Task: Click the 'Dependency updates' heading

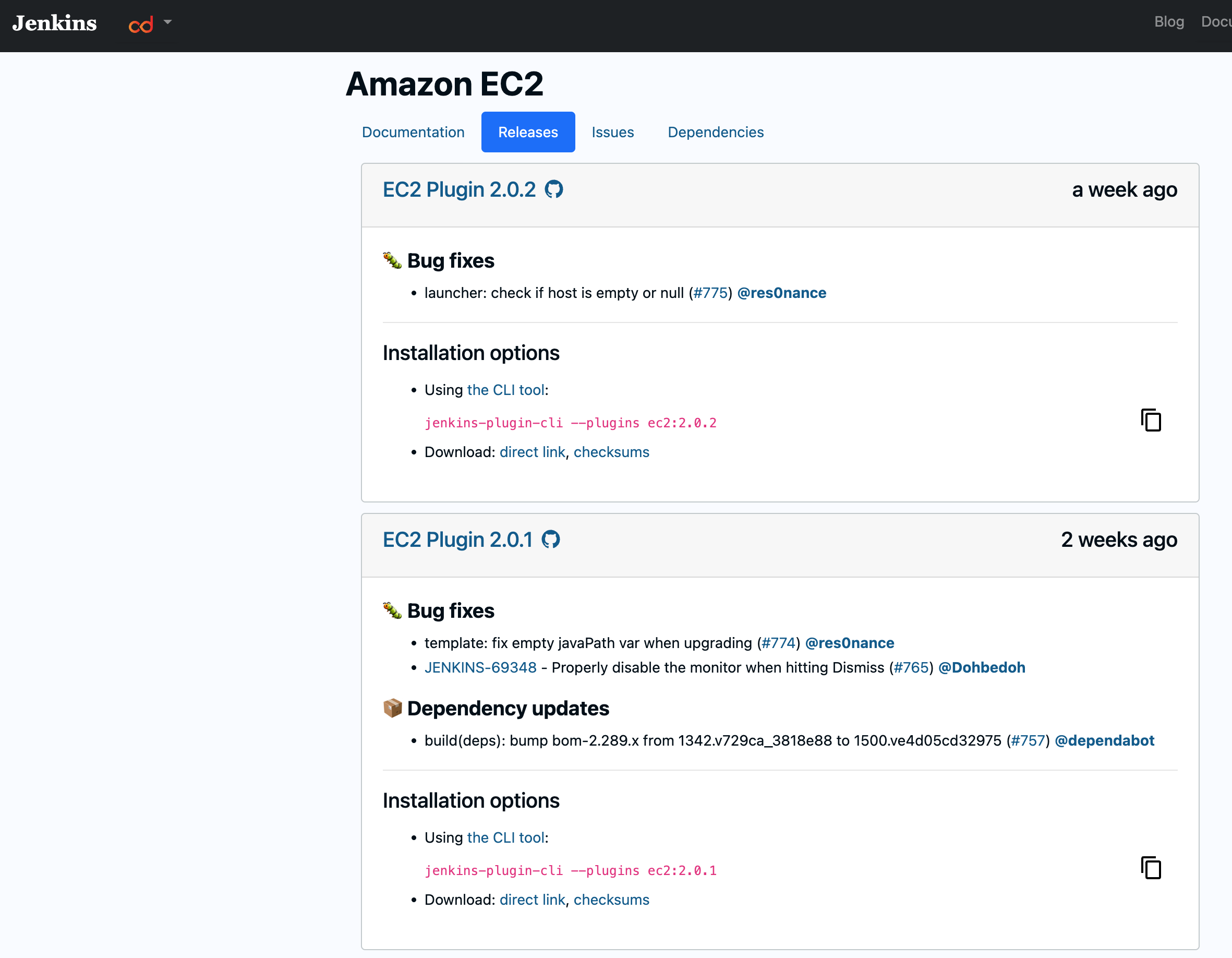Action: [x=508, y=708]
